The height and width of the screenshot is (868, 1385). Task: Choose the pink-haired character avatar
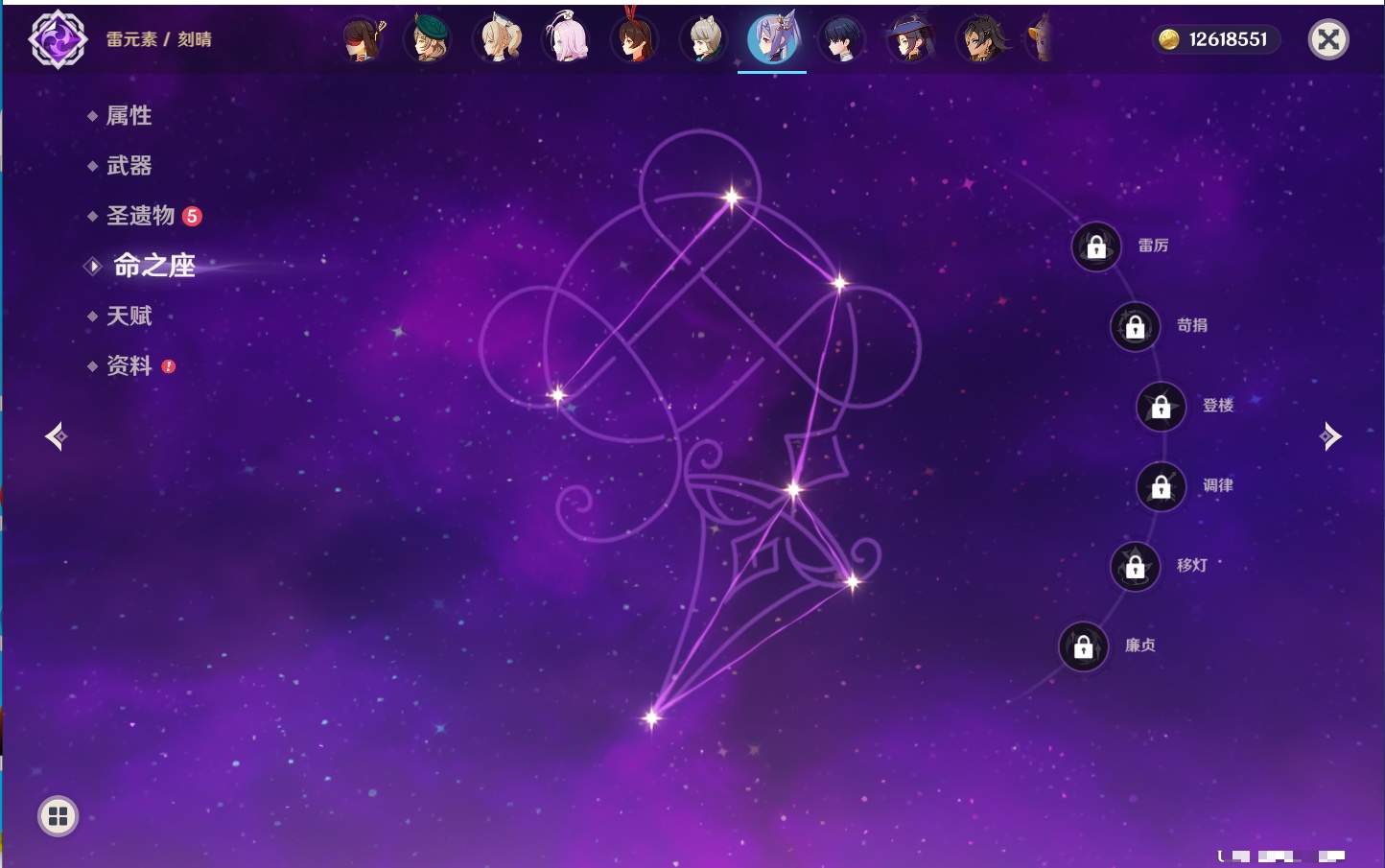(x=567, y=38)
